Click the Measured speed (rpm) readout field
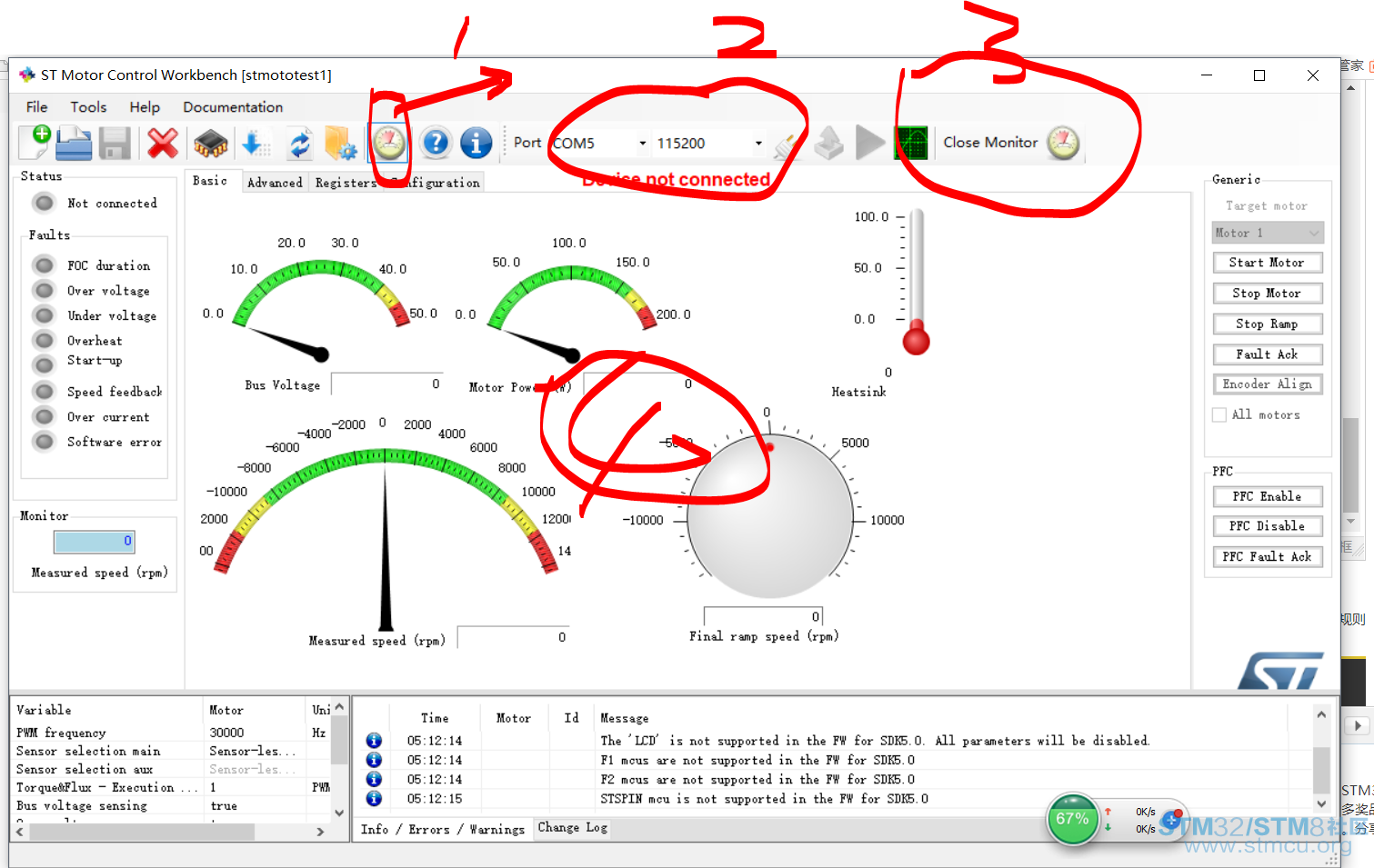This screenshot has width=1374, height=868. 514,637
